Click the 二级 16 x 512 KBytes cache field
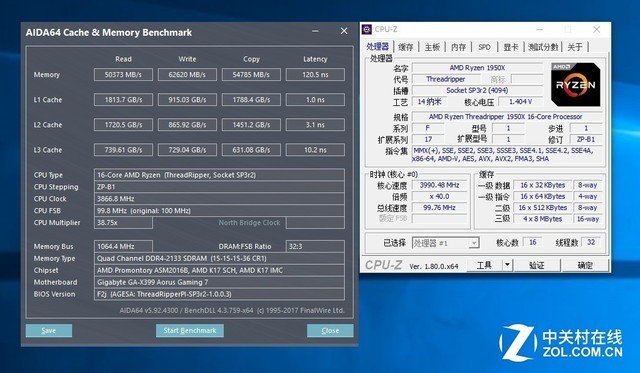640x373 pixels. pos(542,208)
